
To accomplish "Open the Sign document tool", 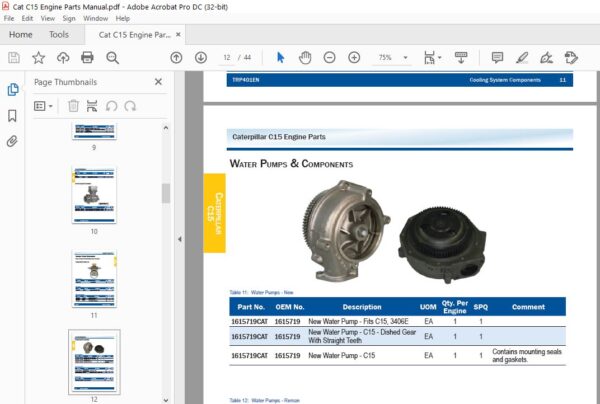I will pyautogui.click(x=546, y=58).
